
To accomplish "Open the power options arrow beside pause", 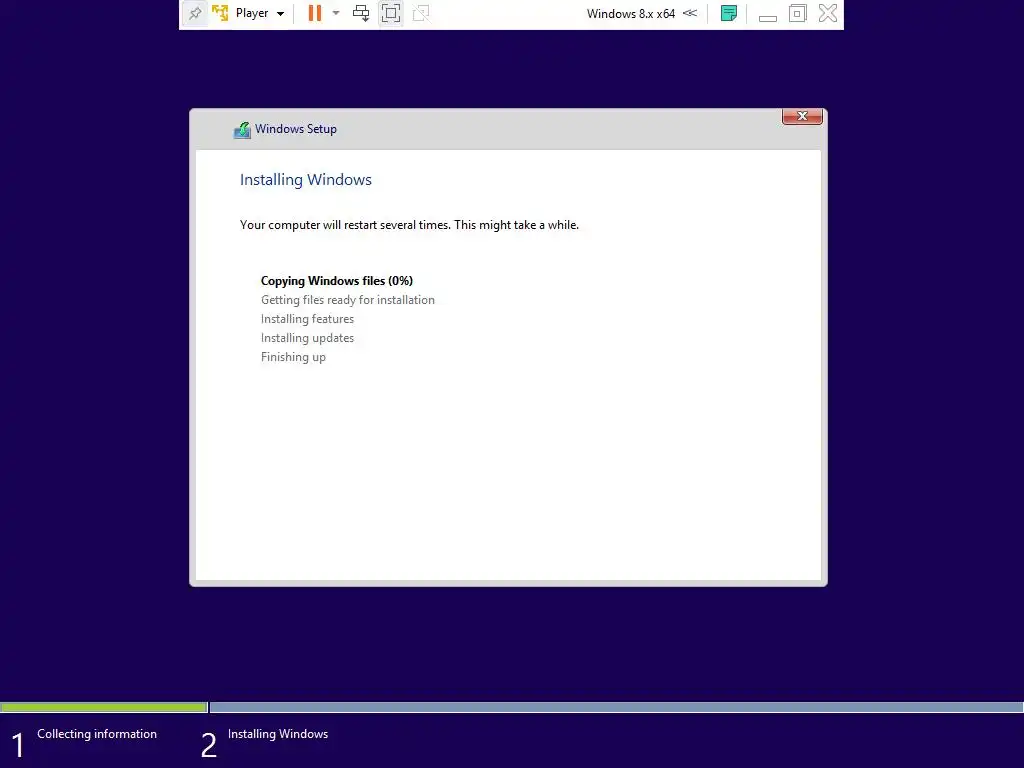I will click(x=336, y=13).
